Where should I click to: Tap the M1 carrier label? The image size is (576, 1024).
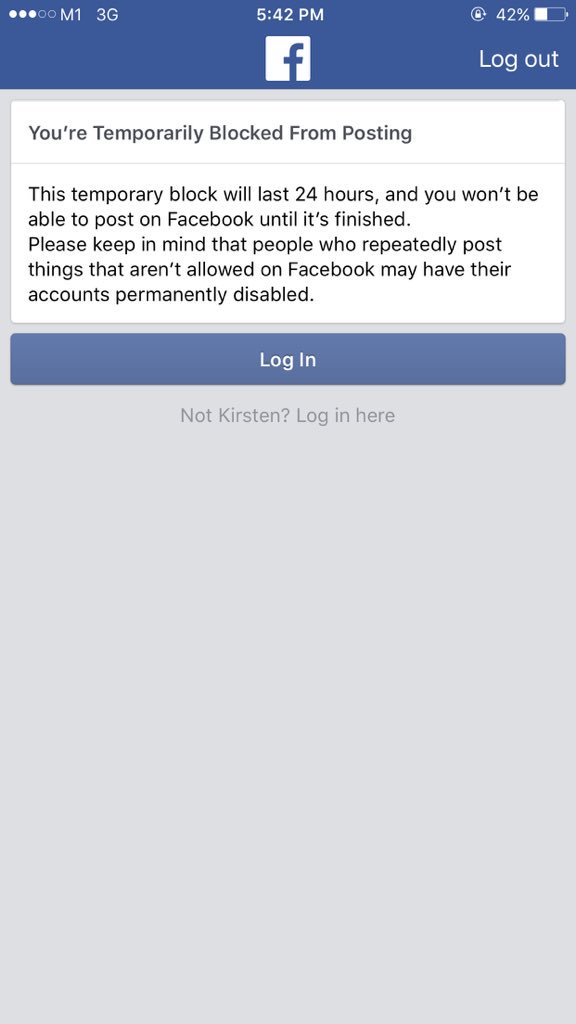click(x=70, y=15)
